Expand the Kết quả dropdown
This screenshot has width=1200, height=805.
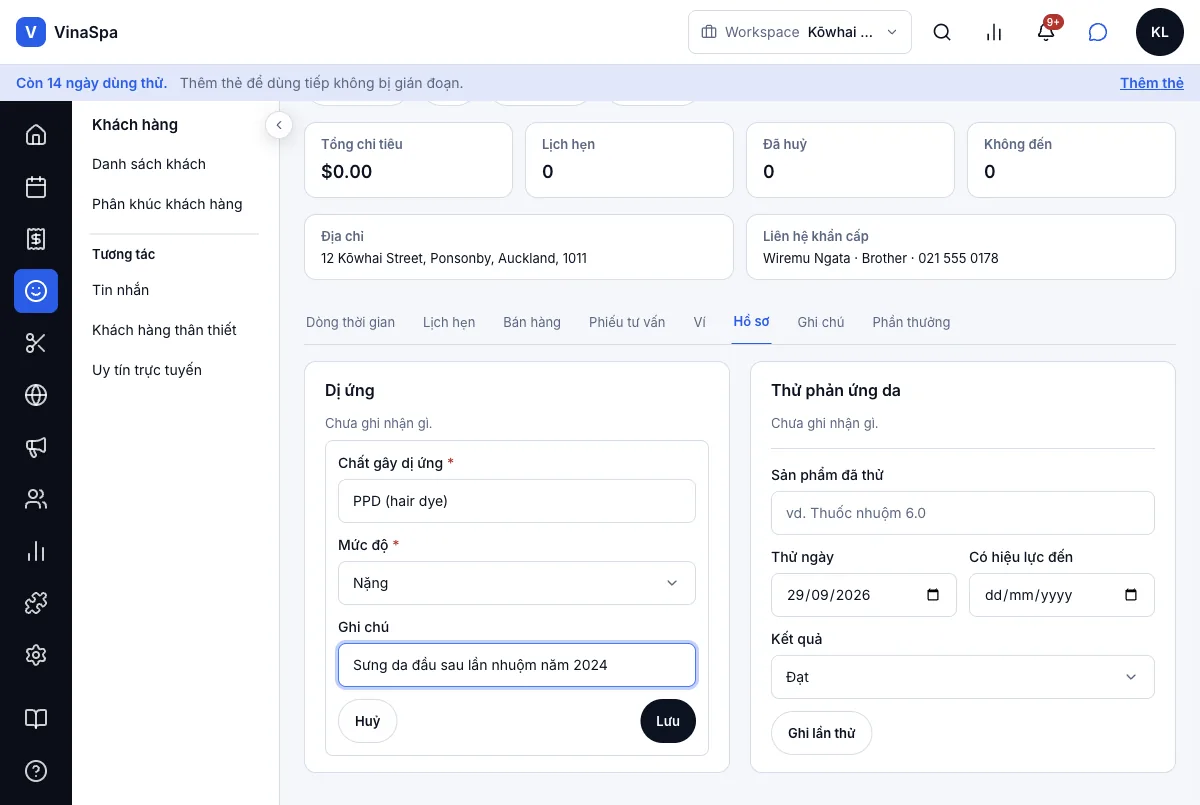click(x=963, y=677)
